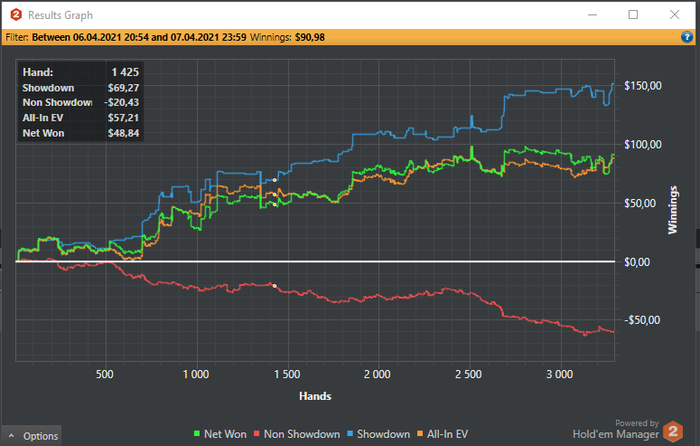Click the $50,00 y-axis label
This screenshot has width=700, height=446.
640,203
